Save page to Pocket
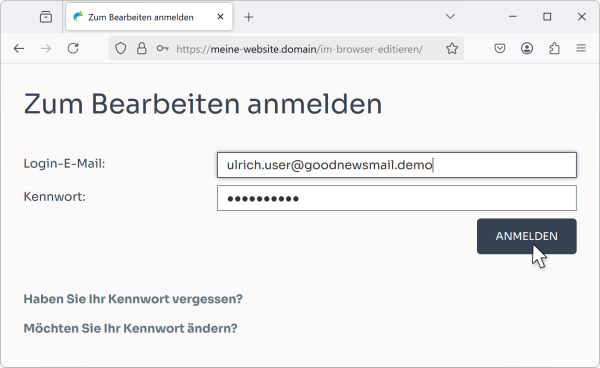This screenshot has height=368, width=600. point(500,49)
